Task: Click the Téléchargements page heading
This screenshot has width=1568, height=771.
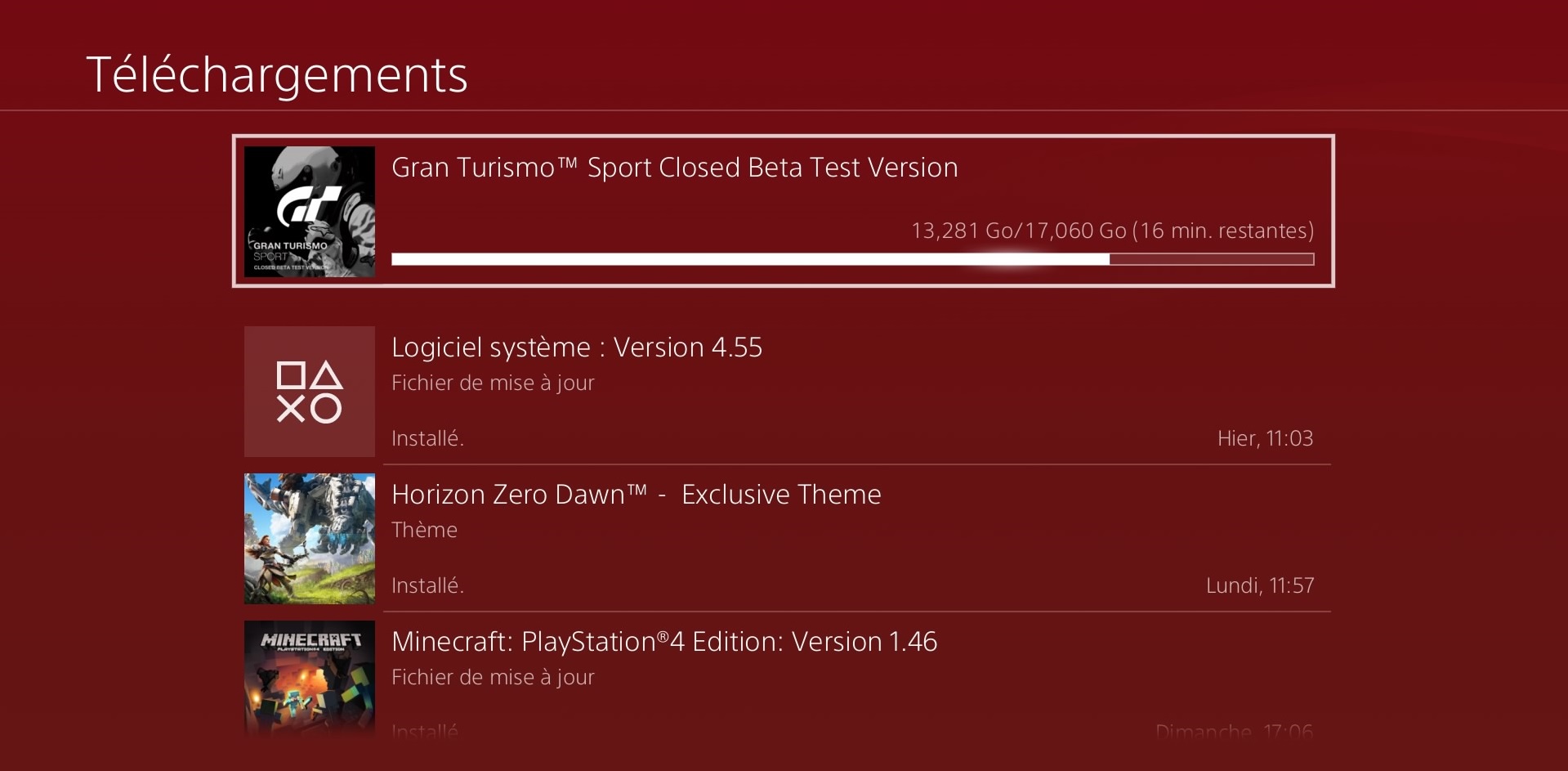Action: click(x=276, y=75)
